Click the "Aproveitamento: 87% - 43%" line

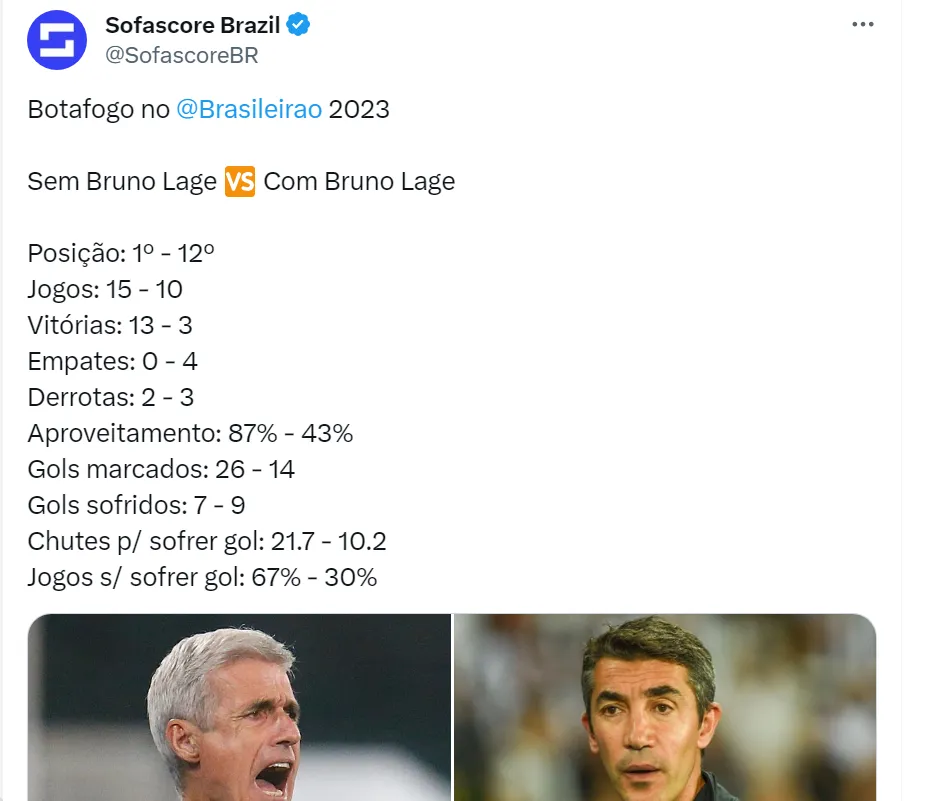190,434
